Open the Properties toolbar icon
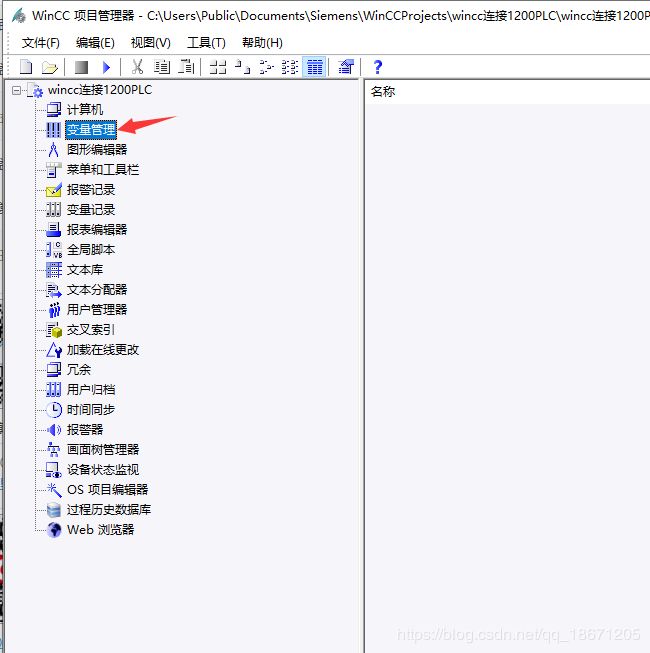This screenshot has height=653, width=650. click(x=346, y=67)
